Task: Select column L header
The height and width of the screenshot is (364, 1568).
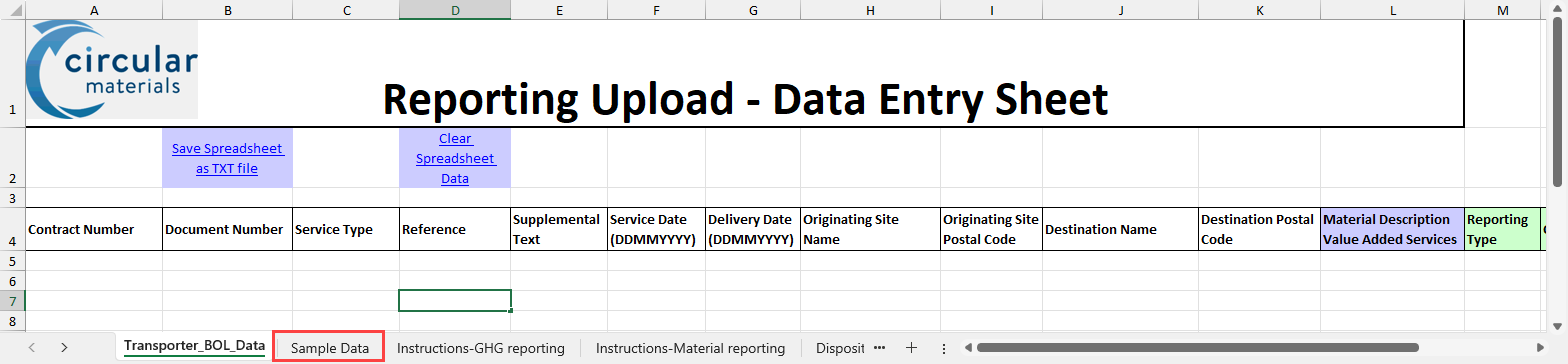Action: point(1393,10)
